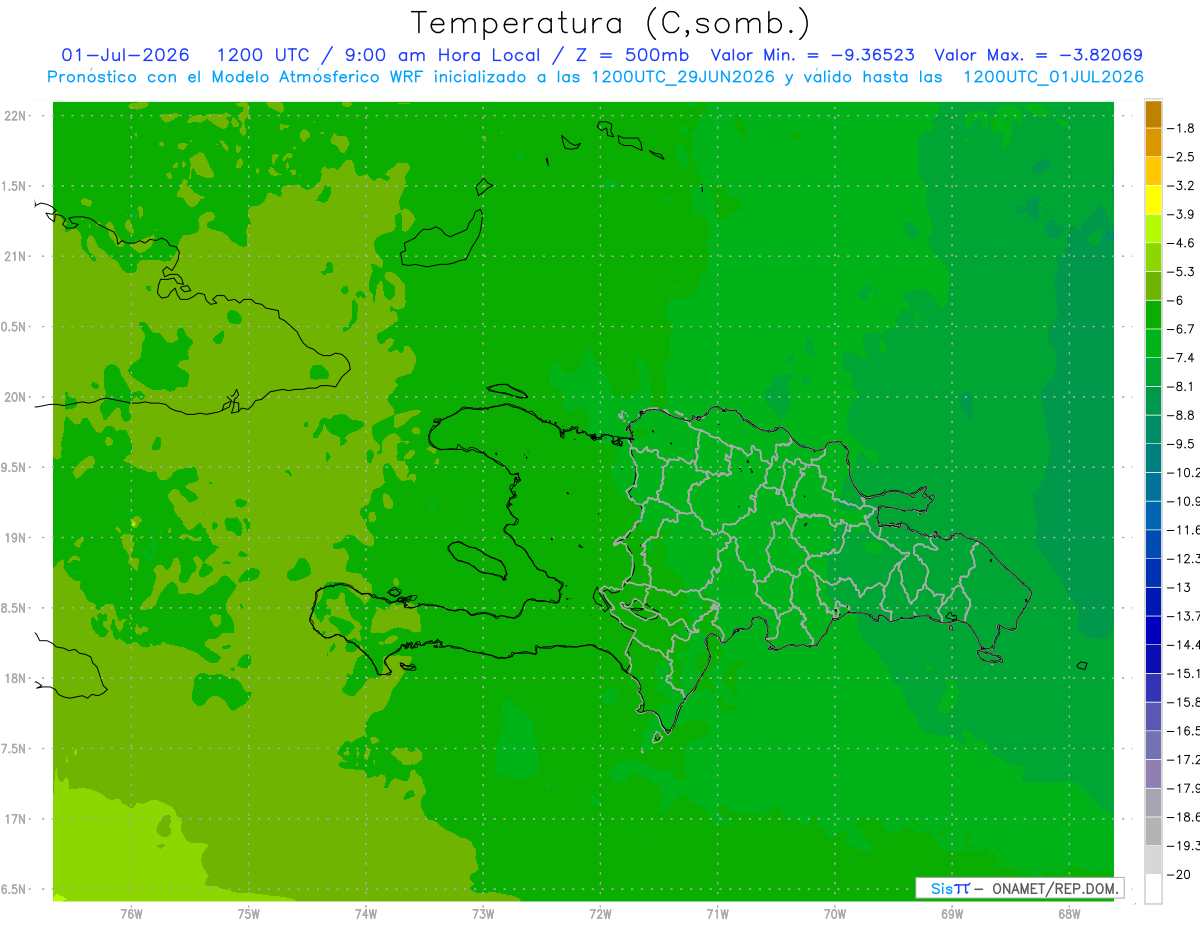The height and width of the screenshot is (927, 1200).
Task: Click the '71W' longitude label
Action: coord(717,914)
